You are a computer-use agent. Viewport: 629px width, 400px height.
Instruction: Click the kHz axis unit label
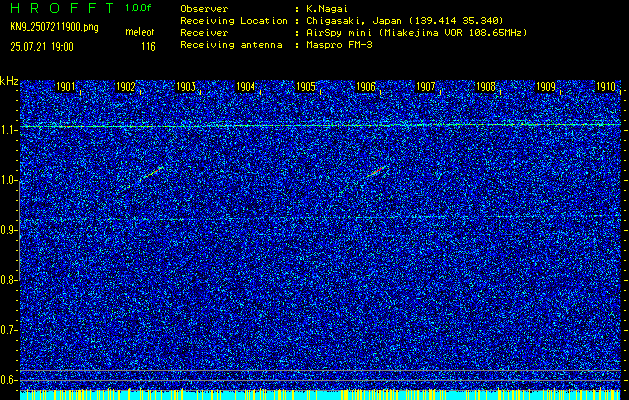[9, 81]
